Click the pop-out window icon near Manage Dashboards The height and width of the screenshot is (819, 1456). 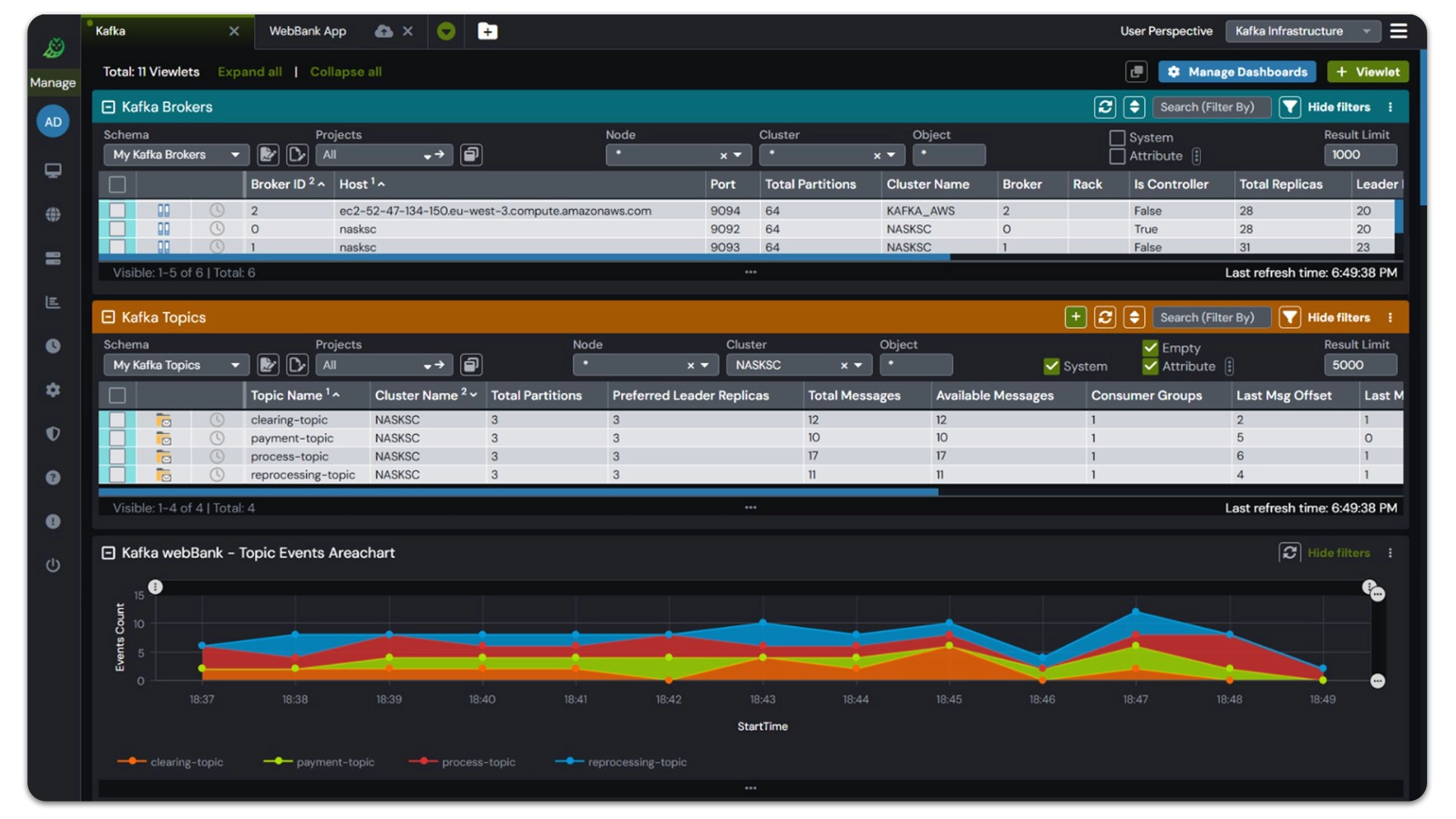[1136, 71]
